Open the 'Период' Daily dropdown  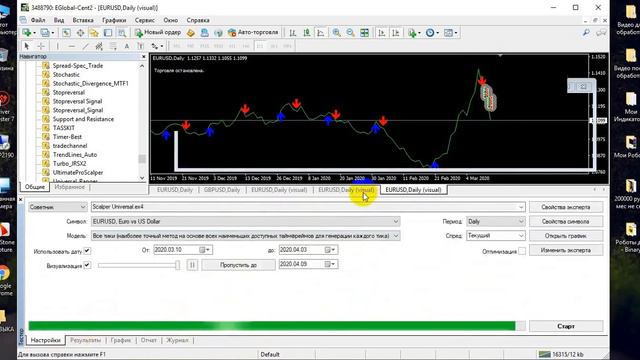click(x=496, y=221)
